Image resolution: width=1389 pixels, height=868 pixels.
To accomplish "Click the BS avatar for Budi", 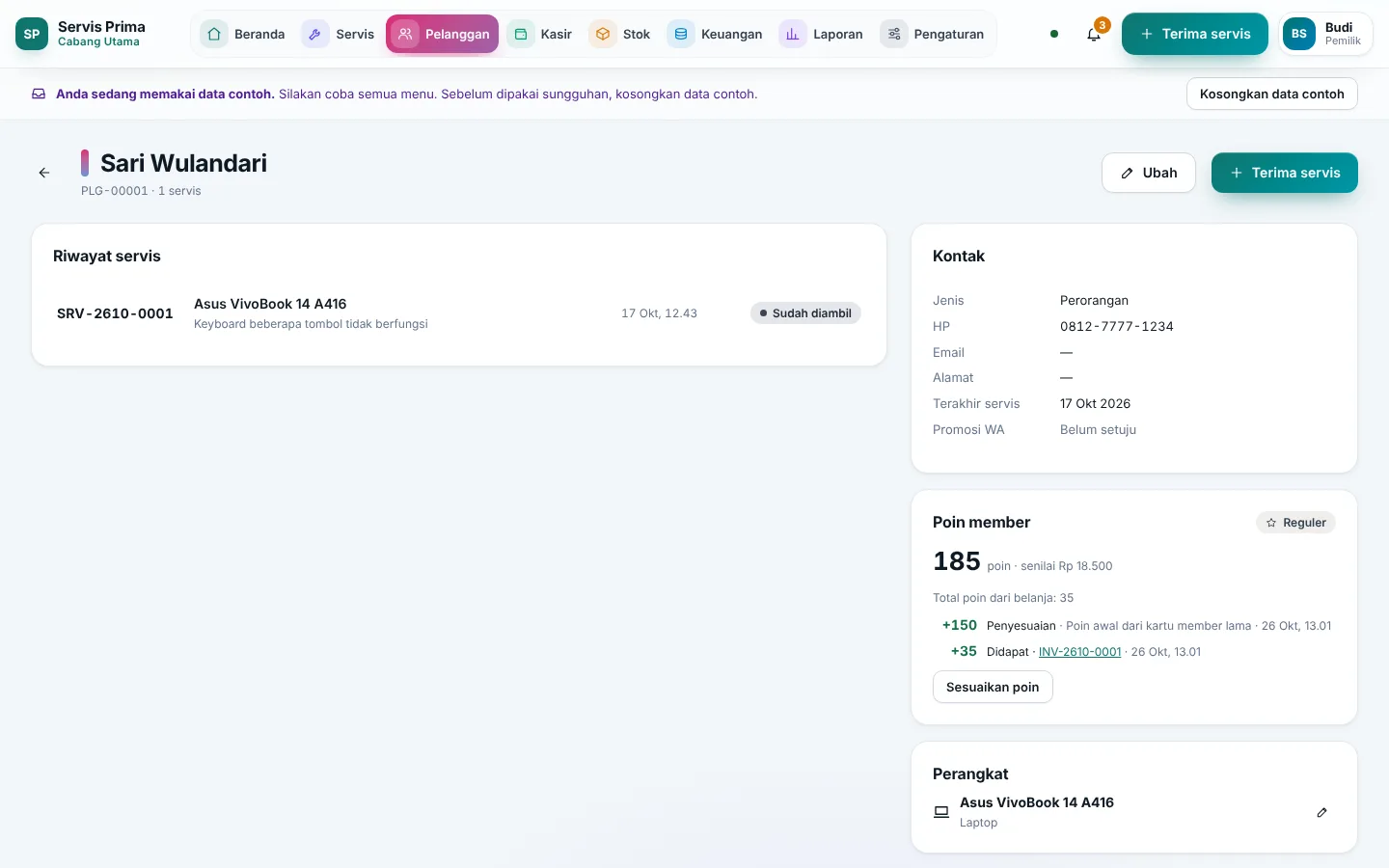I will pyautogui.click(x=1299, y=34).
